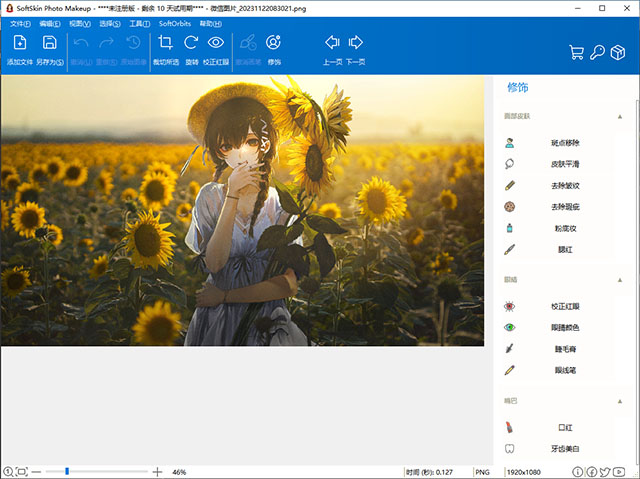The image size is (640, 479).
Task: Collapse the face skin (面部皮肤) section
Action: coord(620,117)
